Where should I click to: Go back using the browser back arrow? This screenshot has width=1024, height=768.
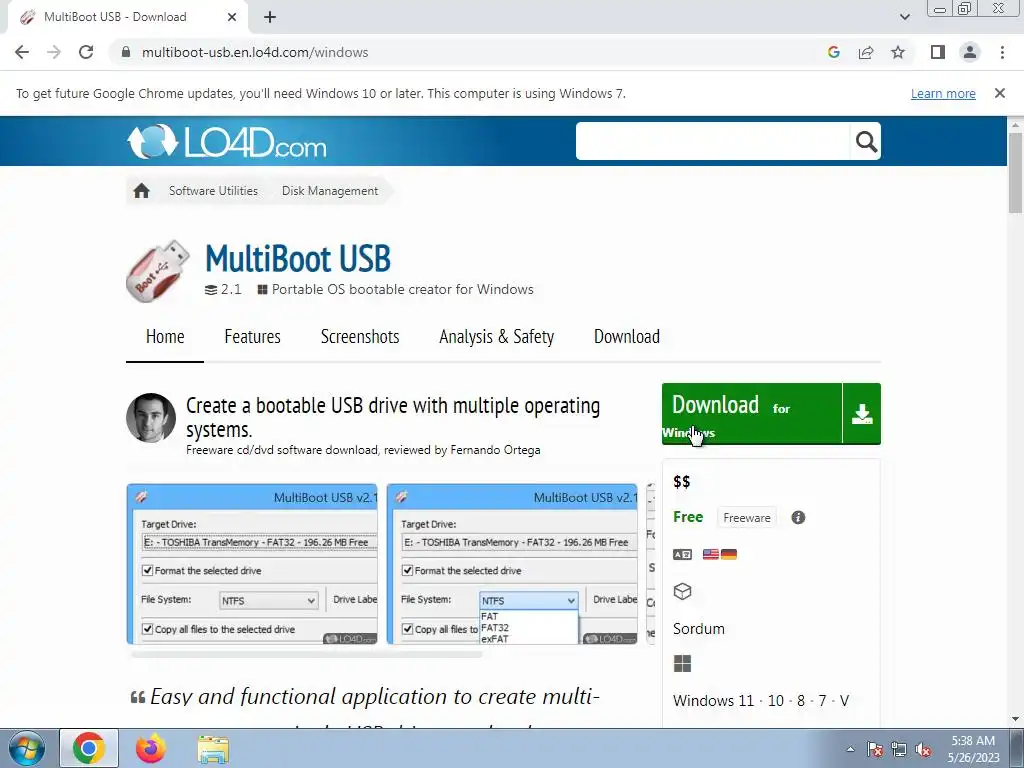[x=22, y=52]
